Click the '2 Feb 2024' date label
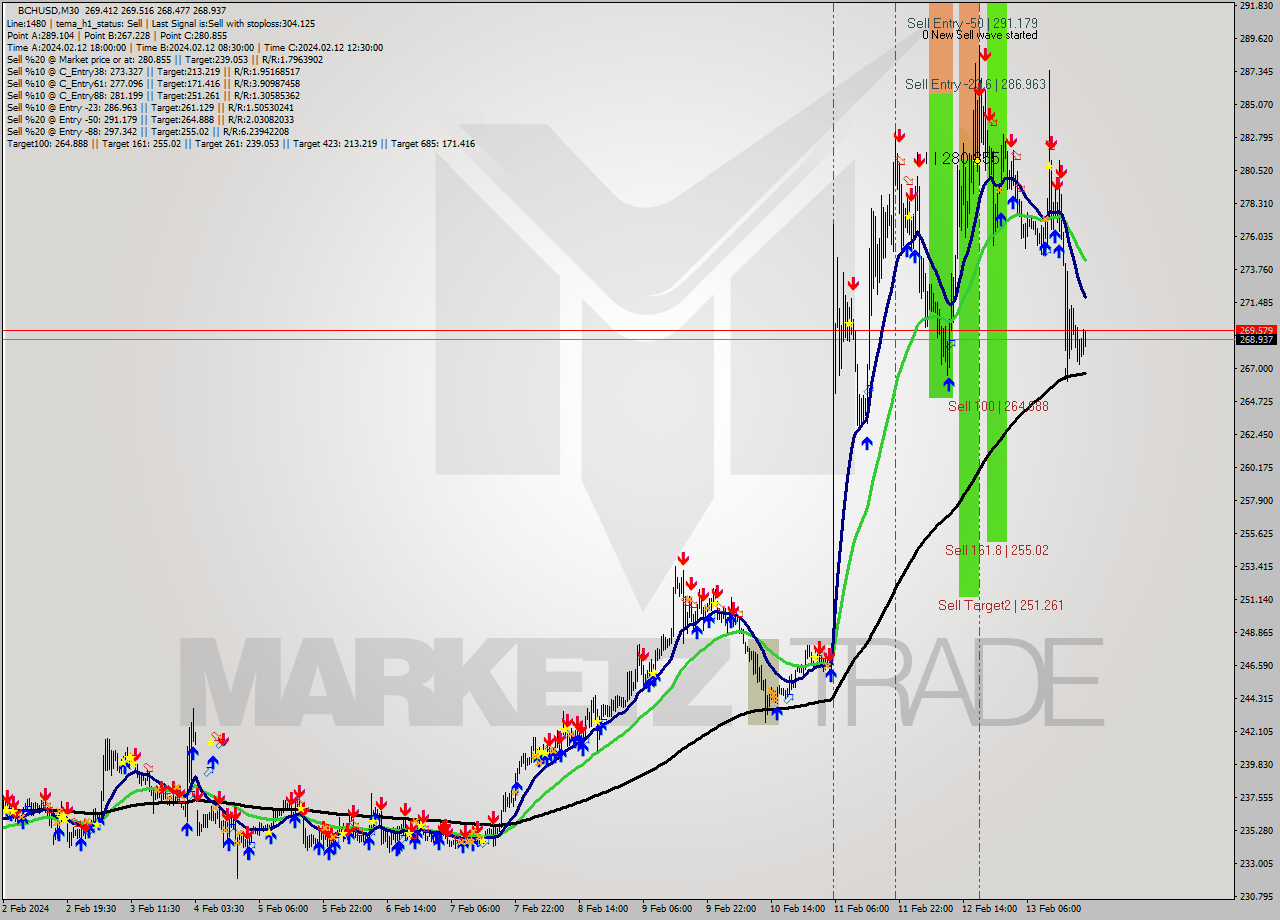Viewport: 1280px width, 920px height. pos(25,909)
